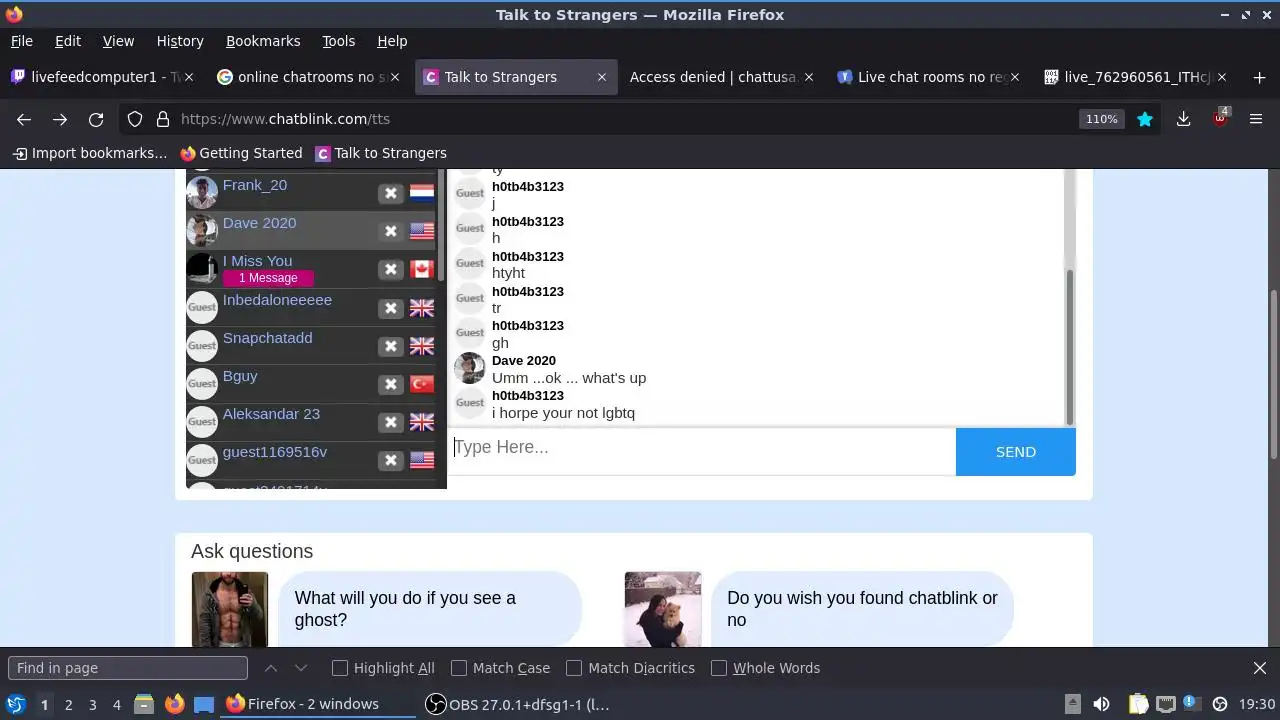Open the View menu

(x=118, y=41)
